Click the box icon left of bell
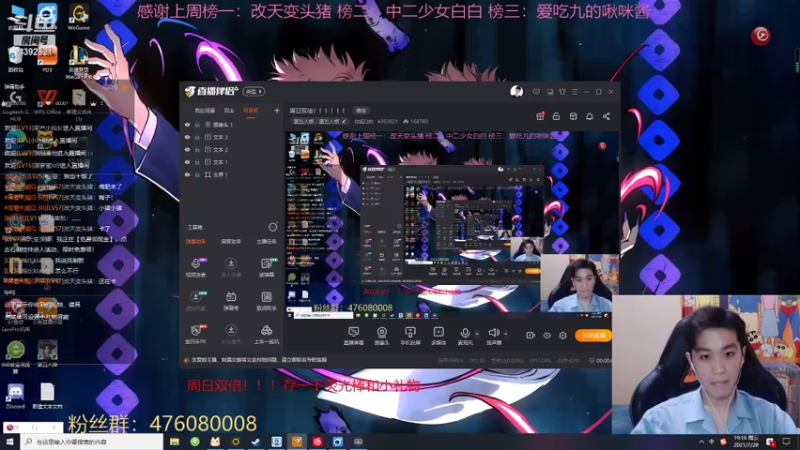This screenshot has width=800, height=450. click(x=573, y=116)
